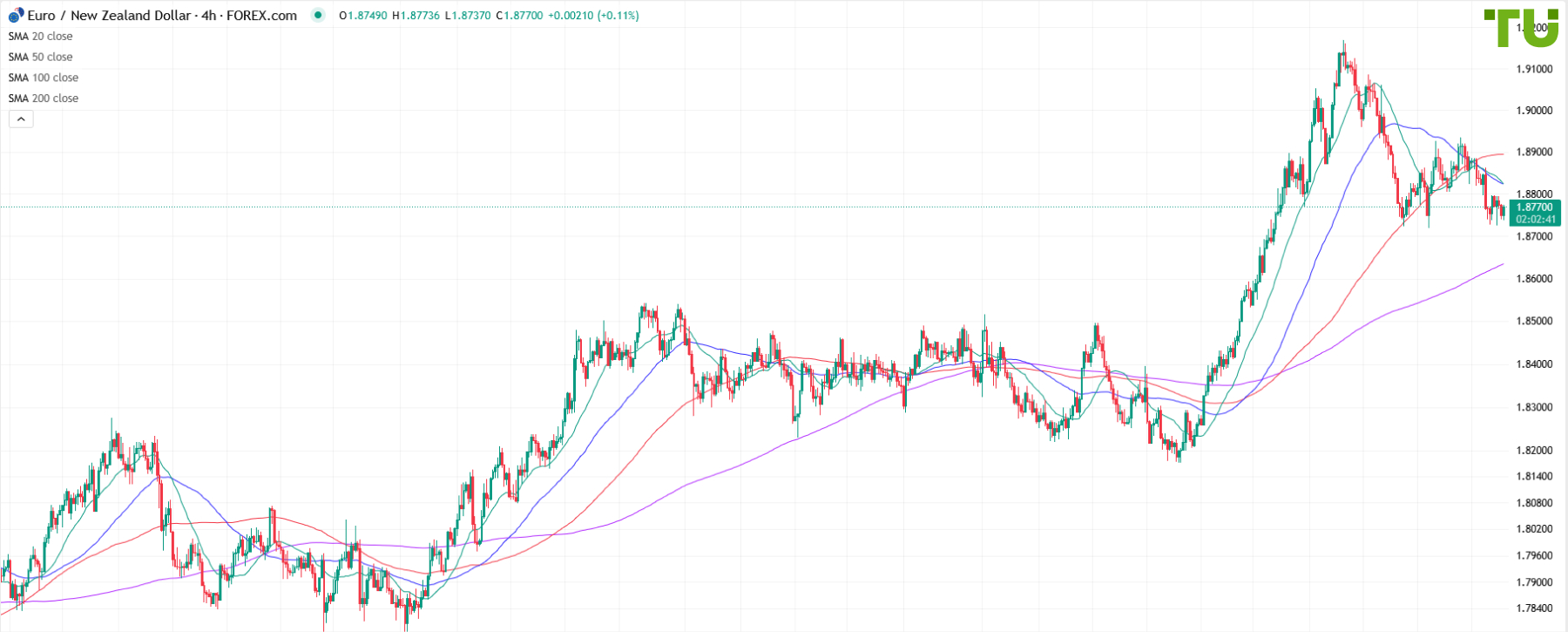The width and height of the screenshot is (1568, 632).
Task: Collapse the indicator legend with the chevron
Action: pos(21,119)
